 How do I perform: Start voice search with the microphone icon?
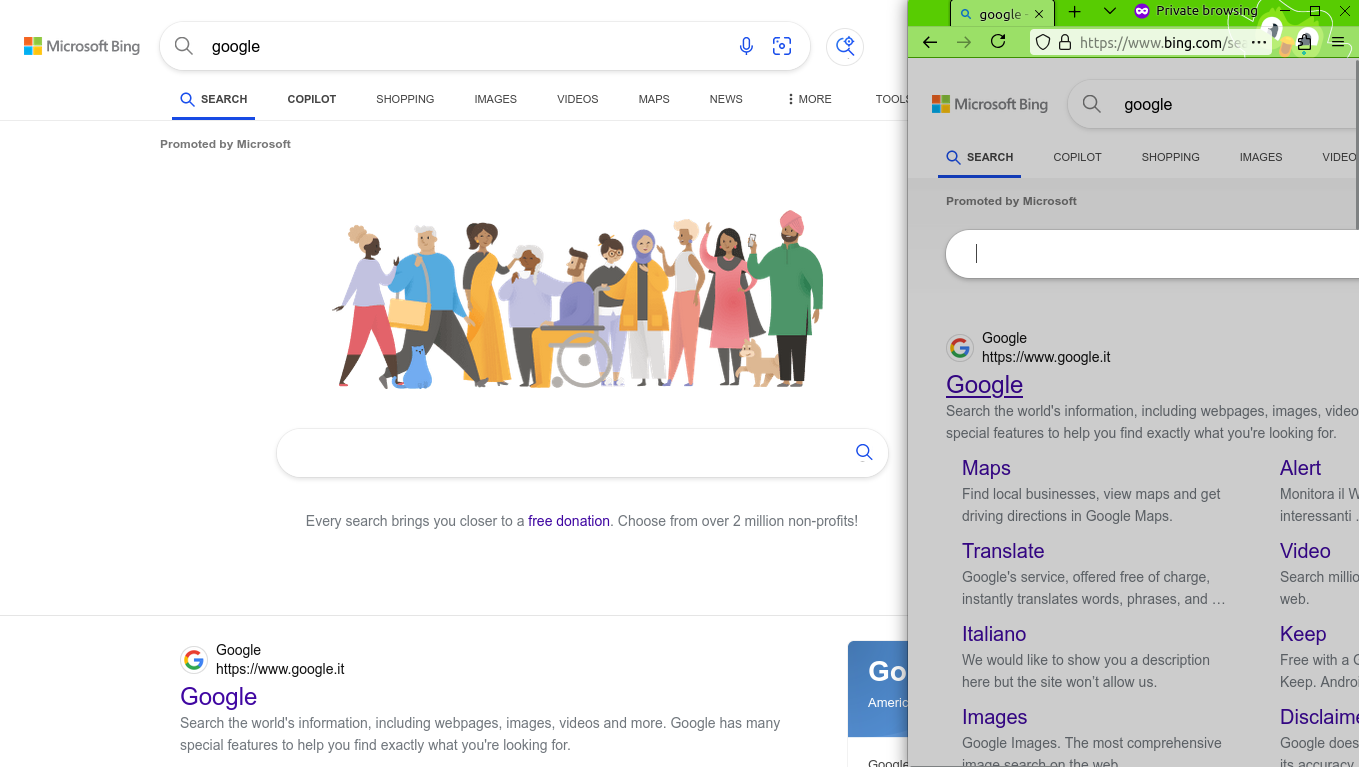tap(746, 46)
